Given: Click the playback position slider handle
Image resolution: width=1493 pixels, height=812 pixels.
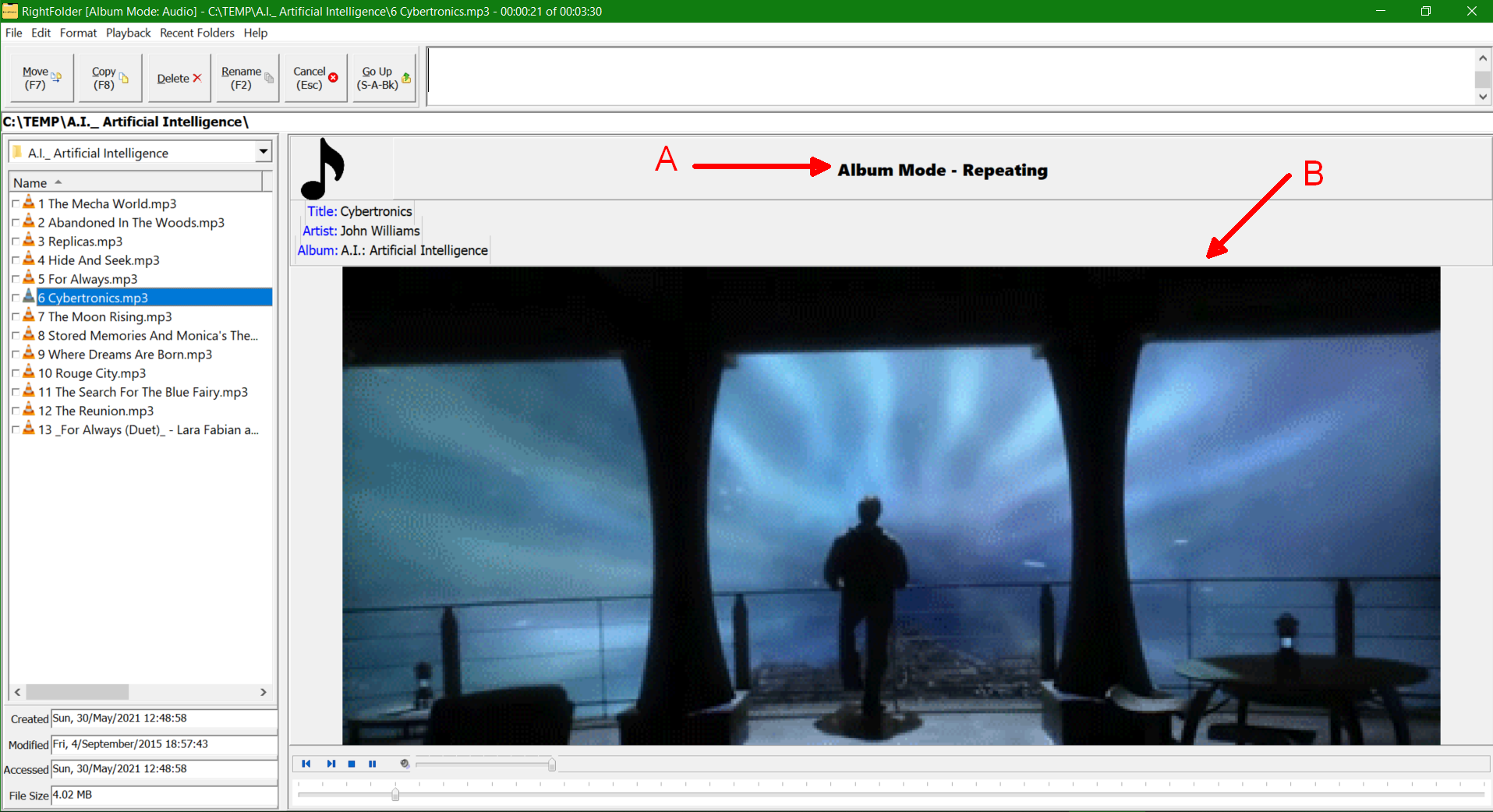Looking at the screenshot, I should (x=395, y=794).
